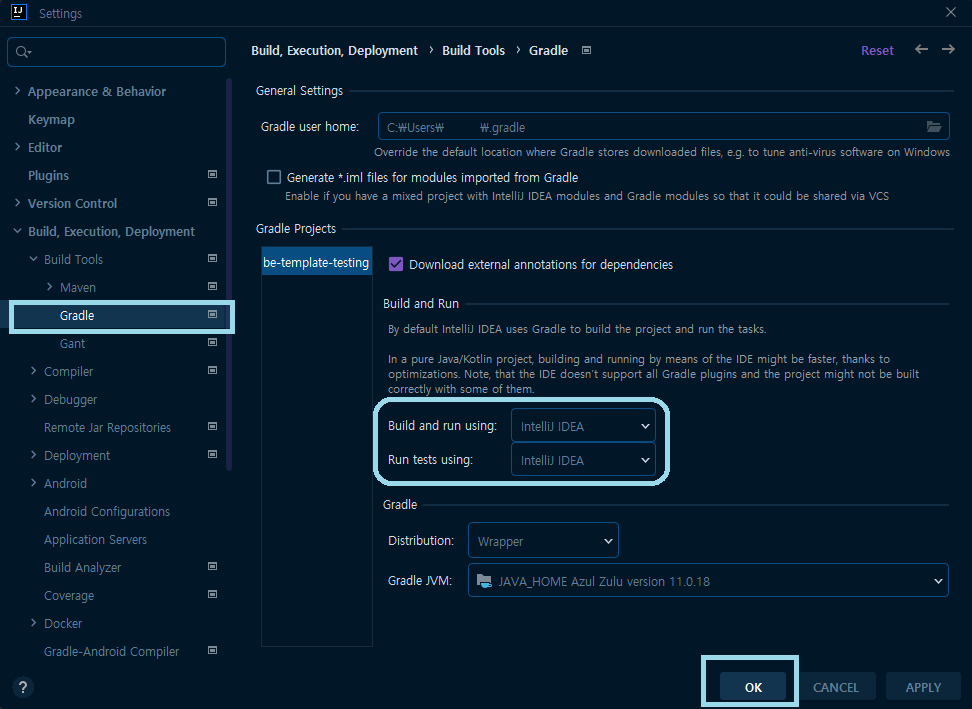Click project-level icon next to Build Tools
Viewport: 972px width, 709px height.
point(213,258)
